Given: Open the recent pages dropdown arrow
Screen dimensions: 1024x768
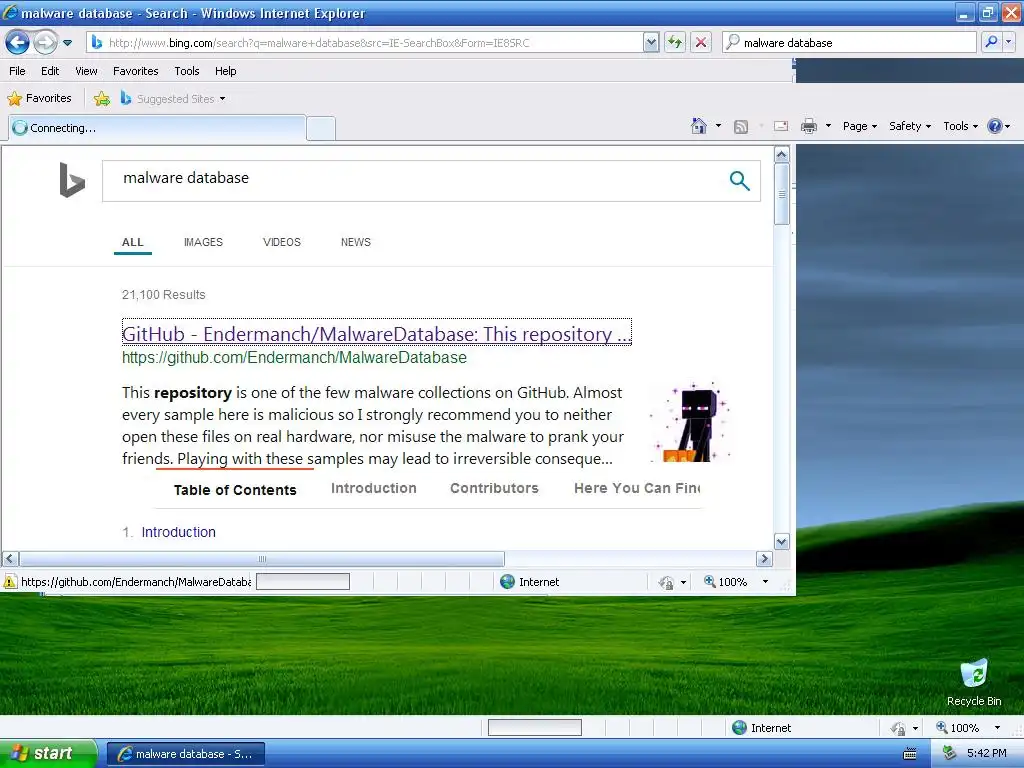Looking at the screenshot, I should click(67, 43).
